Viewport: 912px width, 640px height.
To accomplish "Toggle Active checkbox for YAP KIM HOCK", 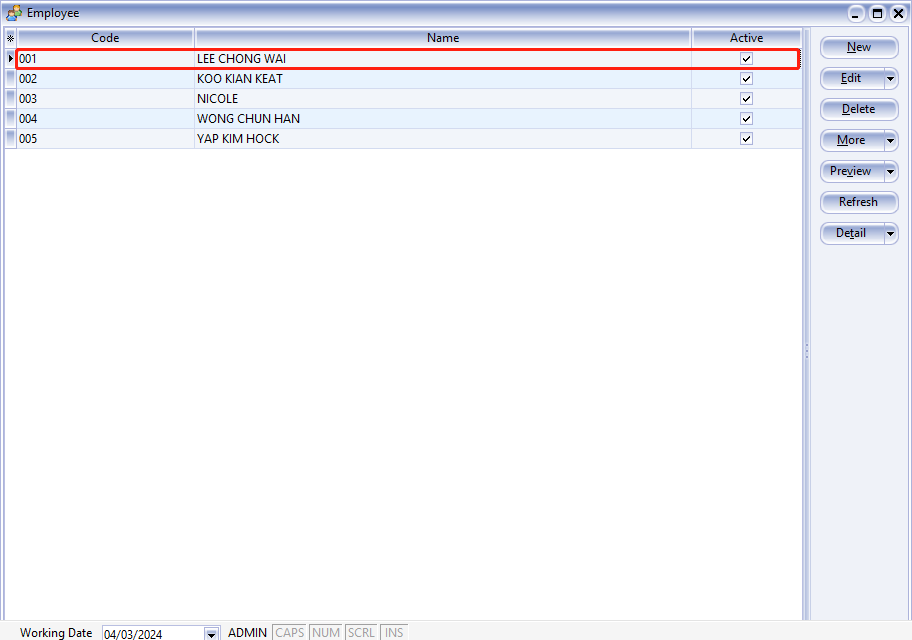I will 746,139.
